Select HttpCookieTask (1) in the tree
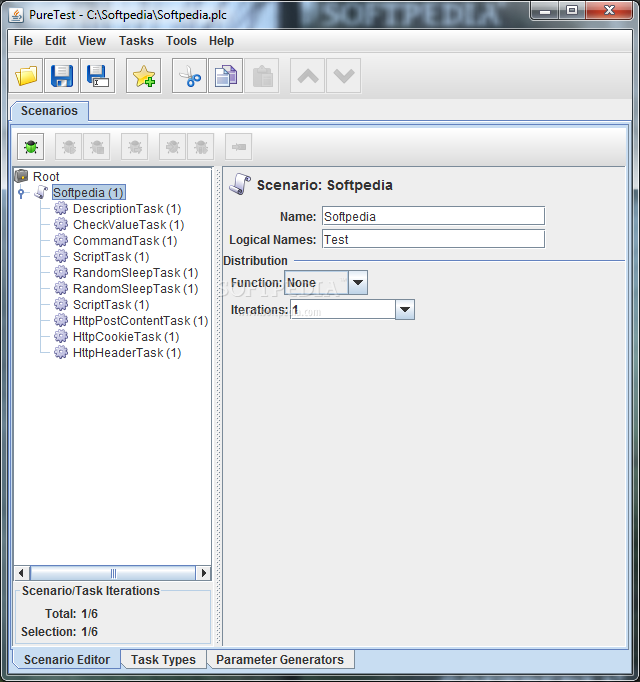This screenshot has height=682, width=640. click(x=126, y=337)
